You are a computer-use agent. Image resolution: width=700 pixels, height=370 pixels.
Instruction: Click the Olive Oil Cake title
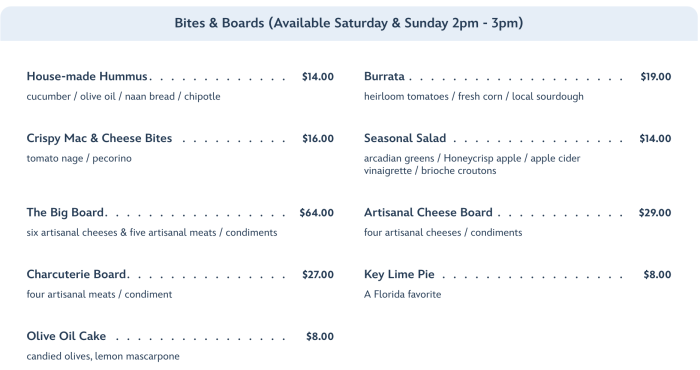(x=66, y=336)
